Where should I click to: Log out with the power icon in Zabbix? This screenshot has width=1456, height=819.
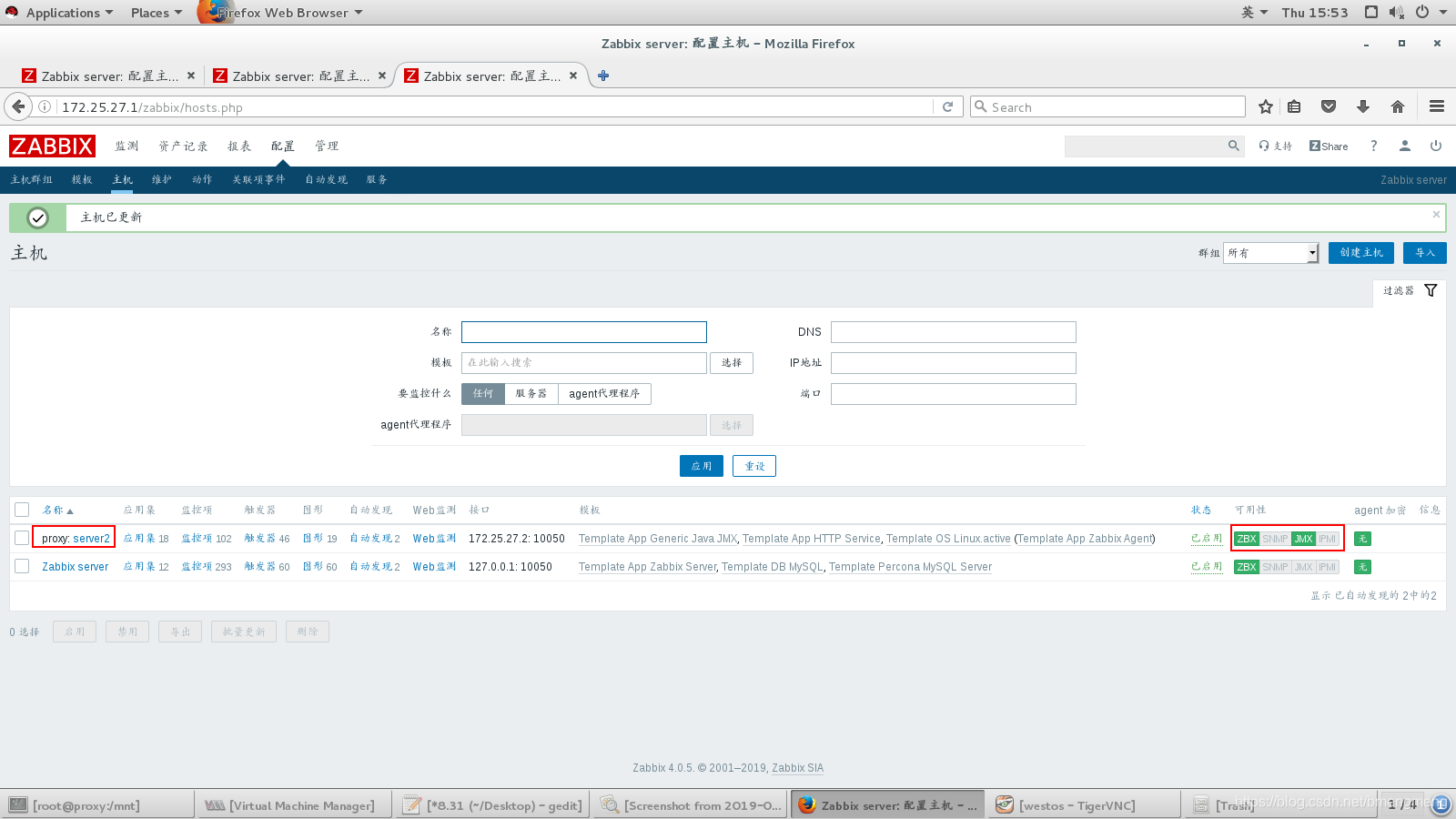pos(1436,146)
